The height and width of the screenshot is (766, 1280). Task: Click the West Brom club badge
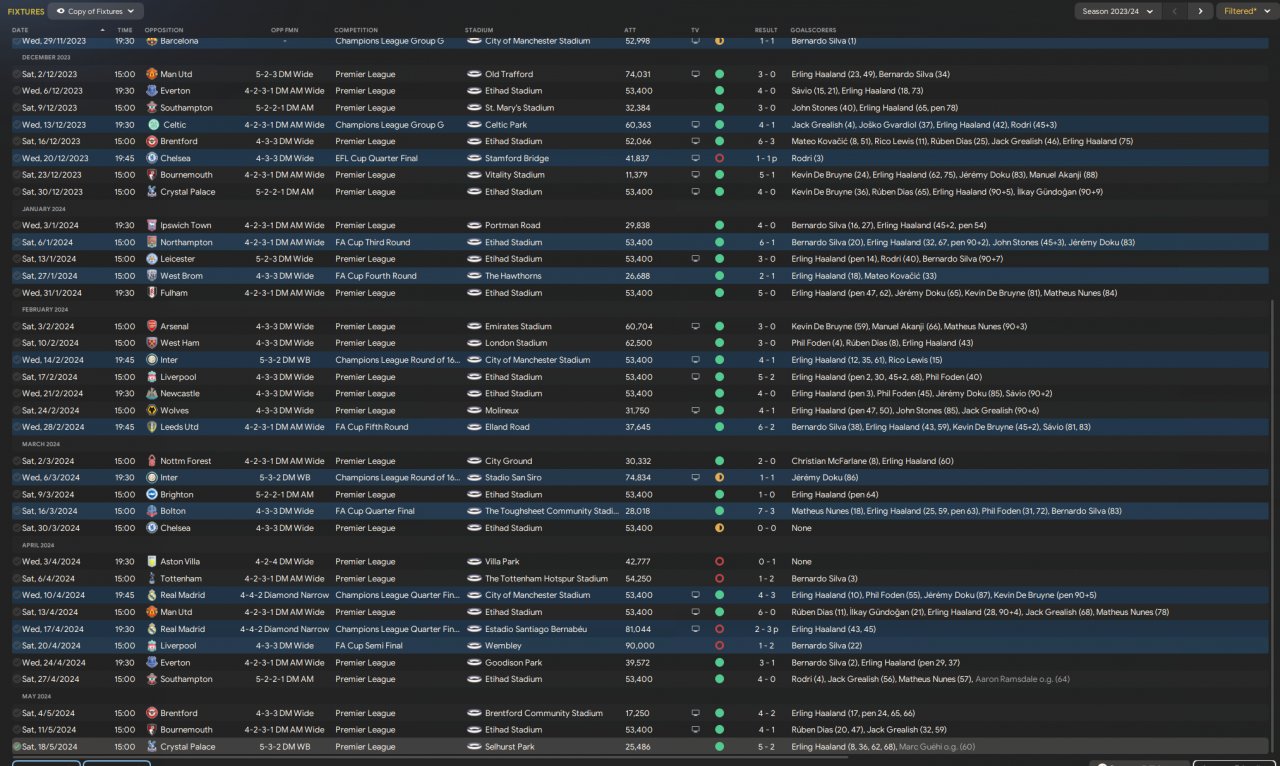pyautogui.click(x=152, y=276)
